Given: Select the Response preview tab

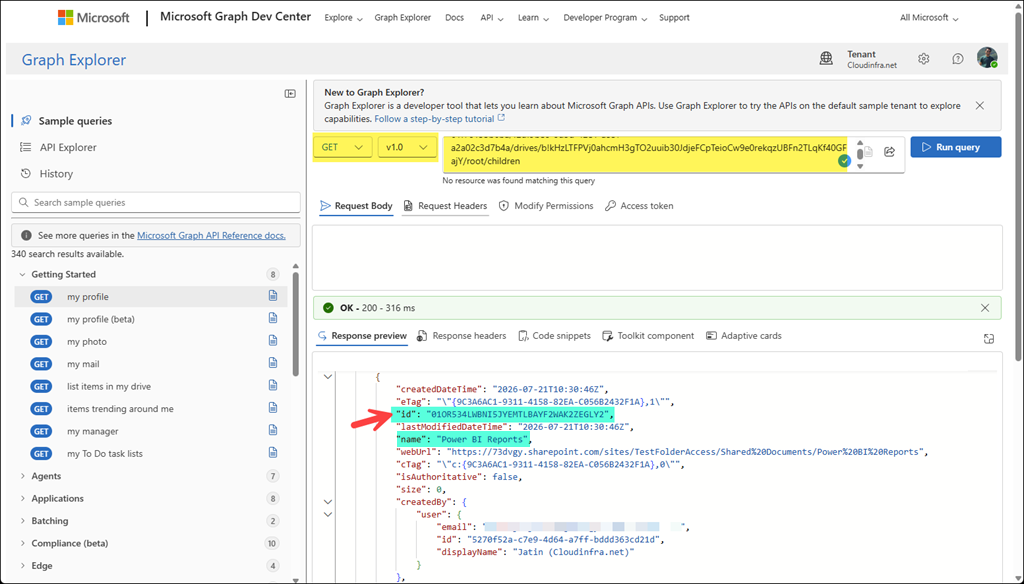Looking at the screenshot, I should click(361, 336).
